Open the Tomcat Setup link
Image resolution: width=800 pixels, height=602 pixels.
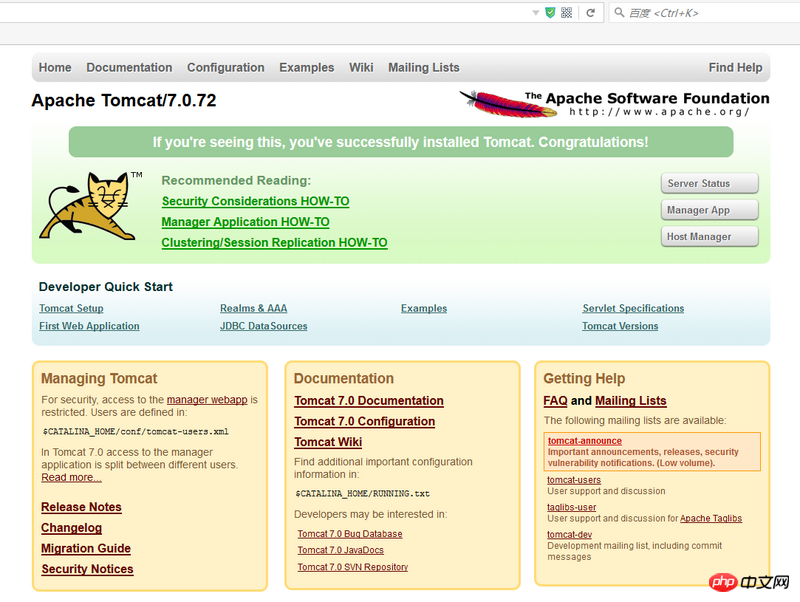tap(71, 308)
